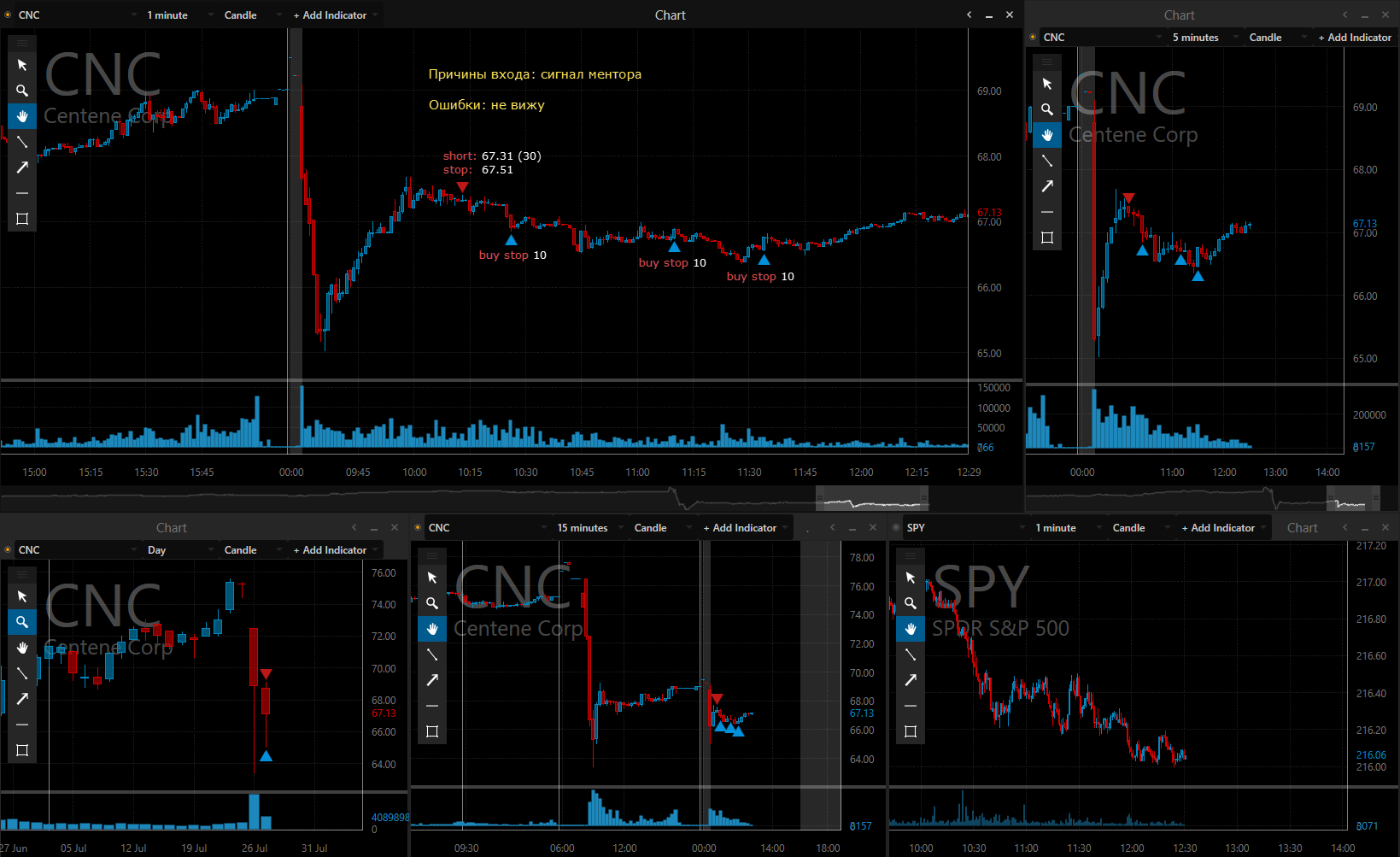Open the CNC symbol dropdown in the 1 minute chart
1400x857 pixels.
click(77, 15)
